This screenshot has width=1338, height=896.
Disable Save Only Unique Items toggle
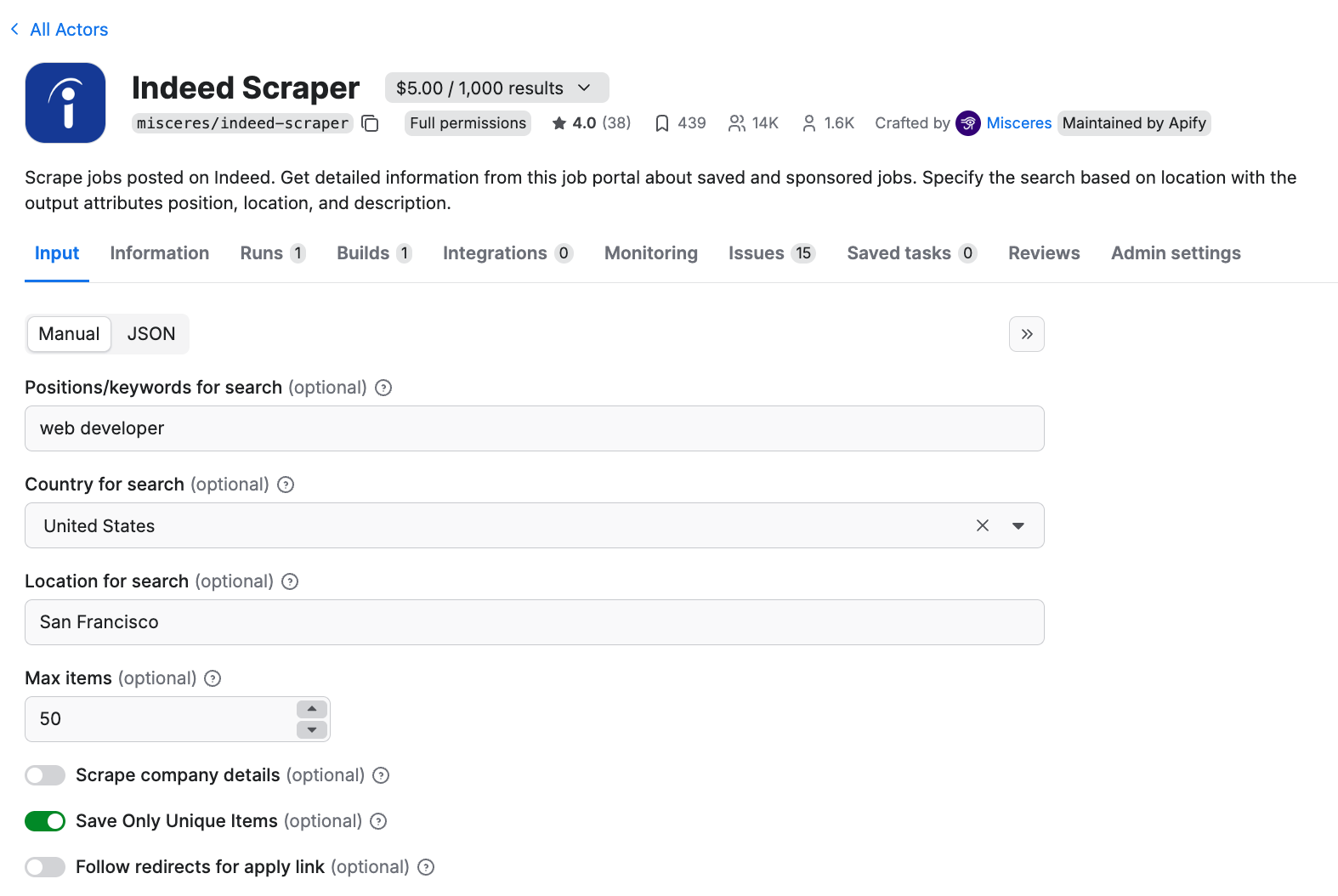click(x=45, y=821)
